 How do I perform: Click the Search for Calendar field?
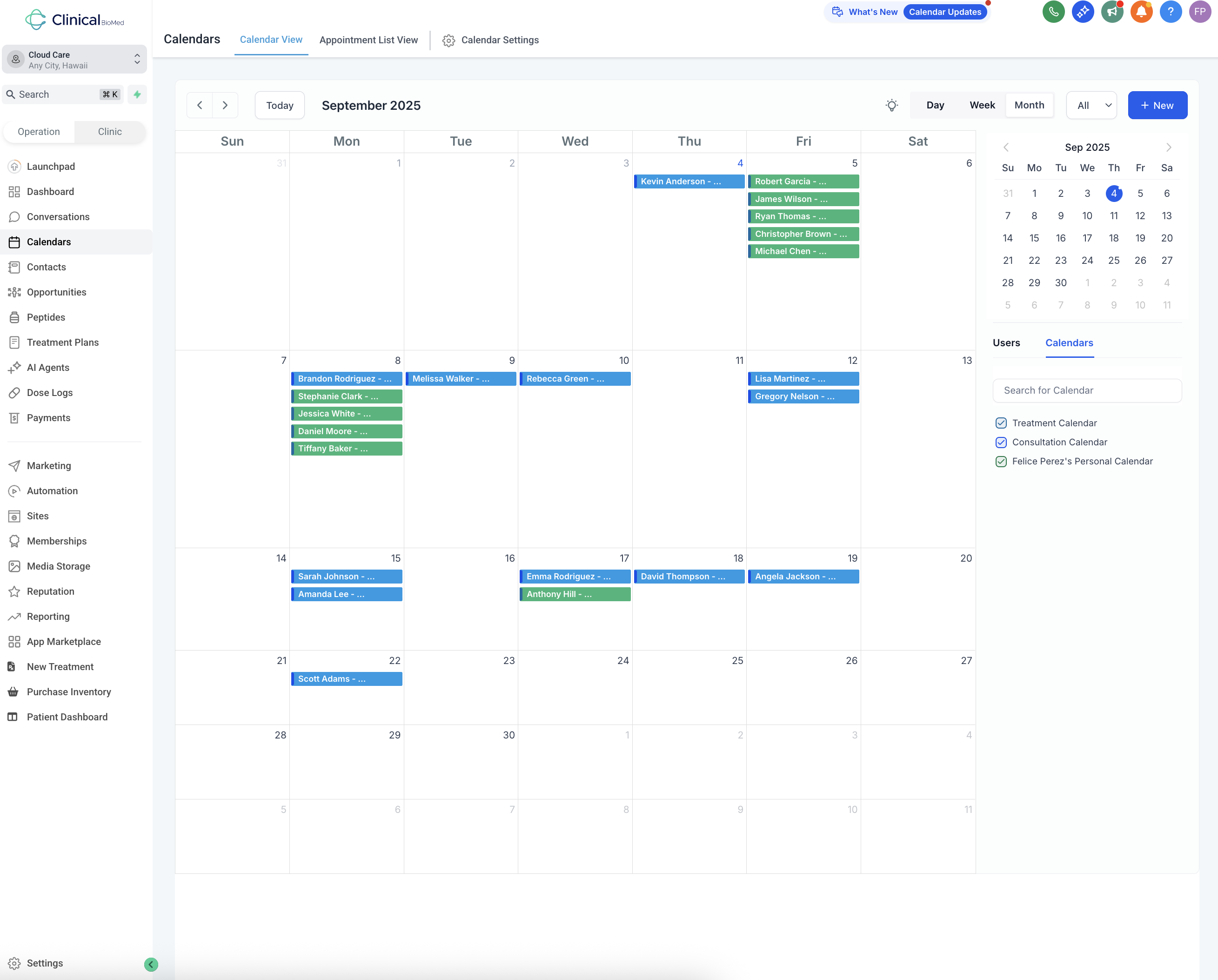(x=1086, y=390)
